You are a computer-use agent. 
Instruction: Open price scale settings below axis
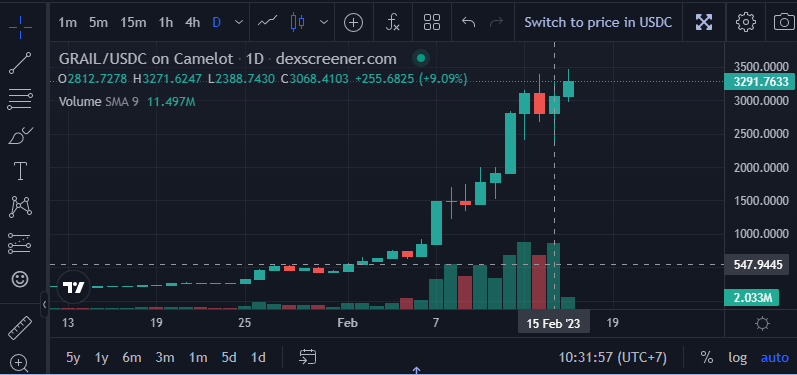[762, 324]
